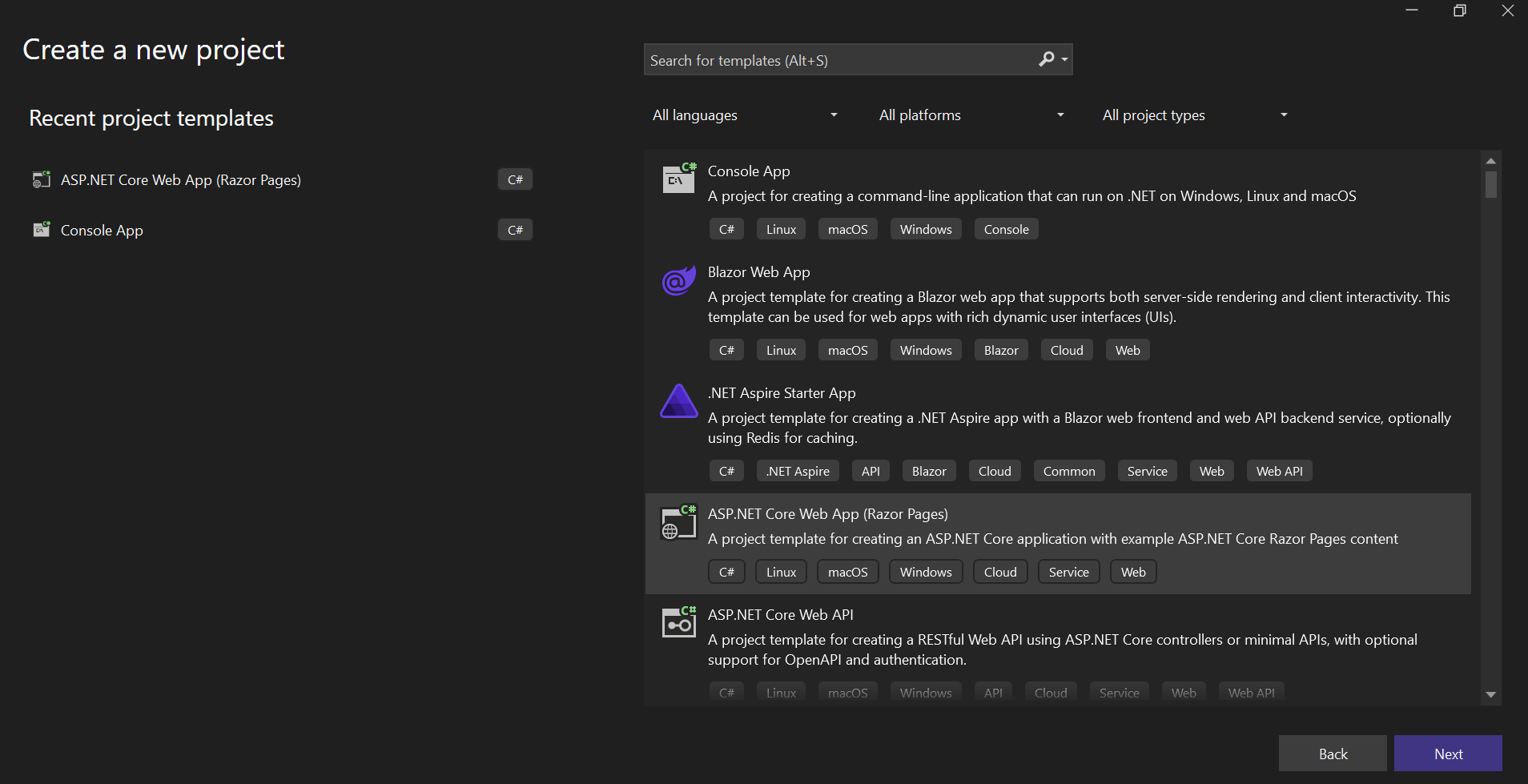The height and width of the screenshot is (784, 1528).
Task: Click the Console App template icon
Action: pyautogui.click(x=678, y=178)
